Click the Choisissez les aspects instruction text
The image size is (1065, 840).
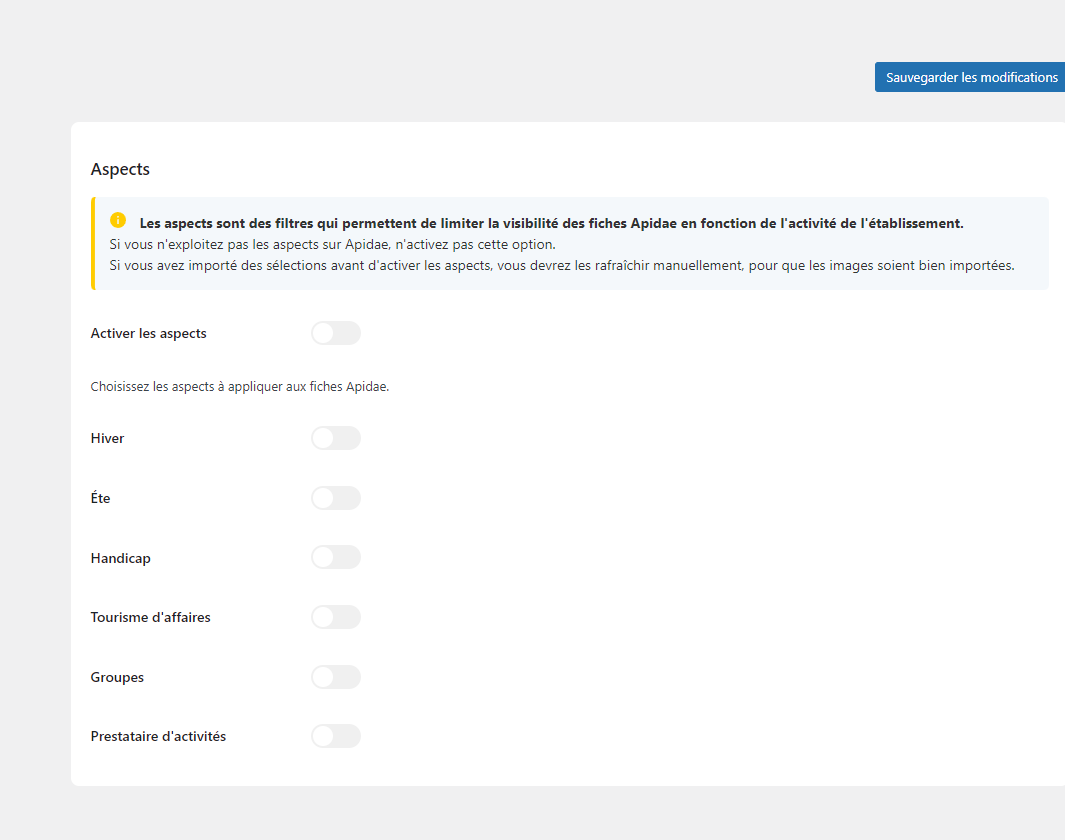coord(239,387)
